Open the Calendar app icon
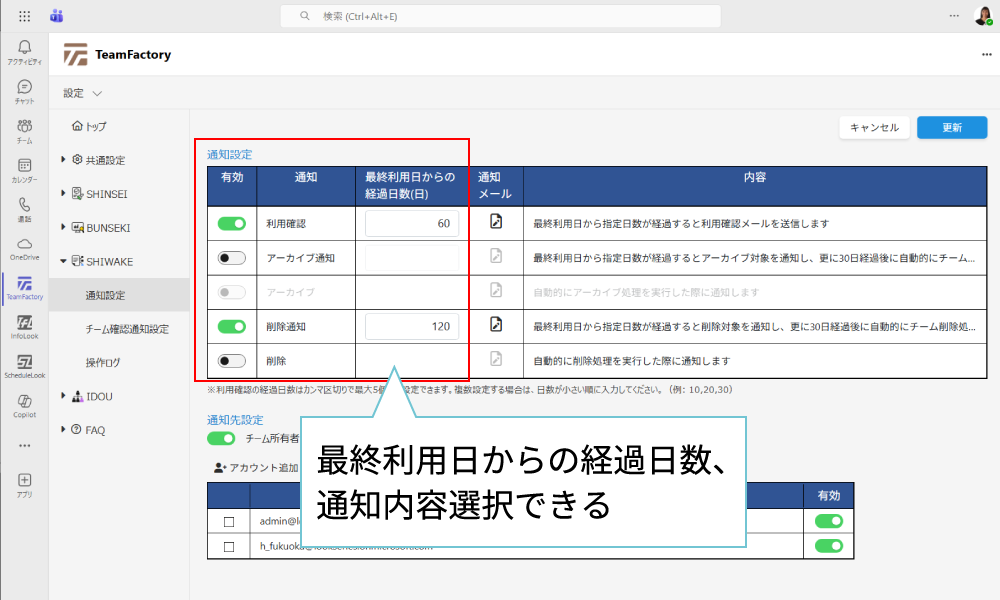Viewport: 1000px width, 600px height. pos(24,167)
